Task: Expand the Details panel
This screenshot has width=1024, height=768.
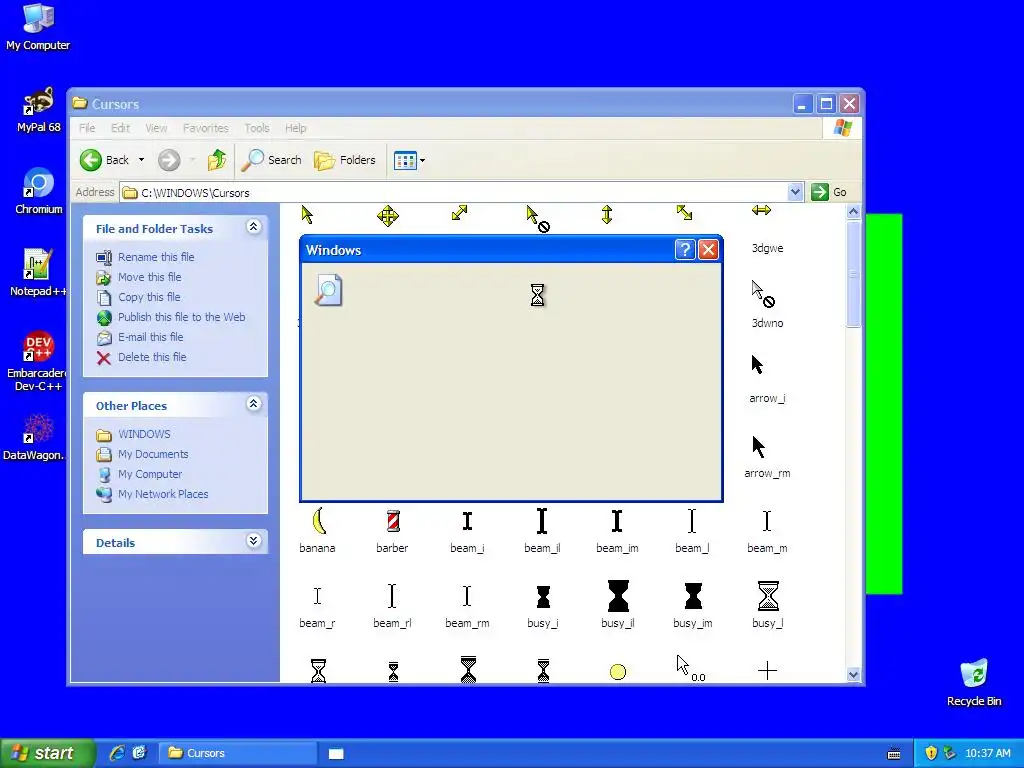Action: tap(253, 541)
